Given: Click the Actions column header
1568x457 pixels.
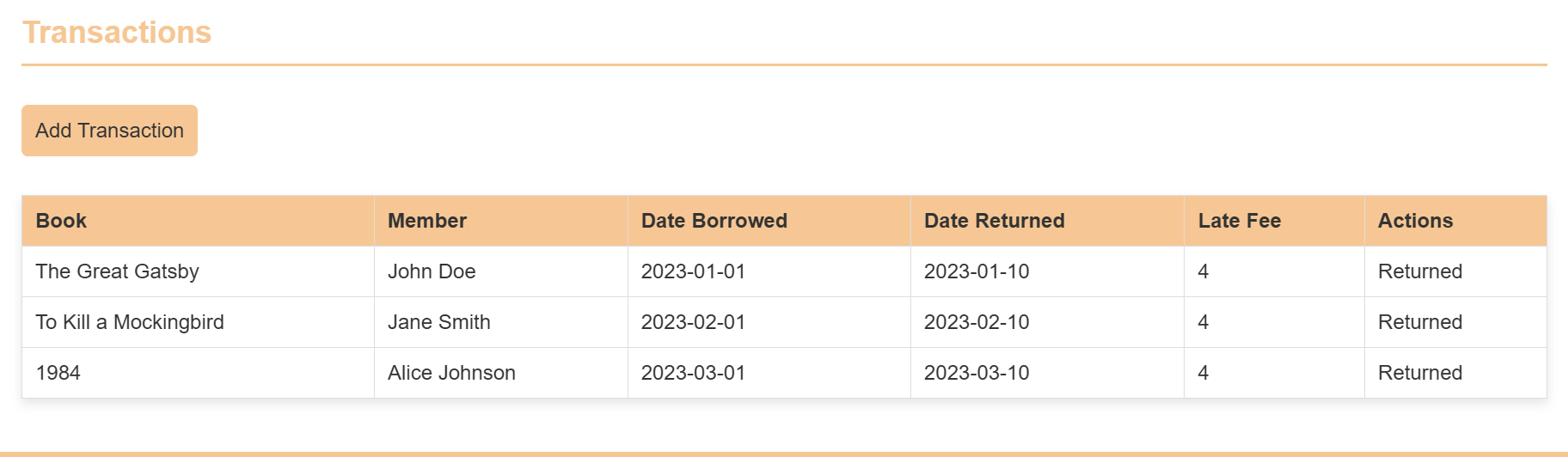Looking at the screenshot, I should tap(1415, 221).
